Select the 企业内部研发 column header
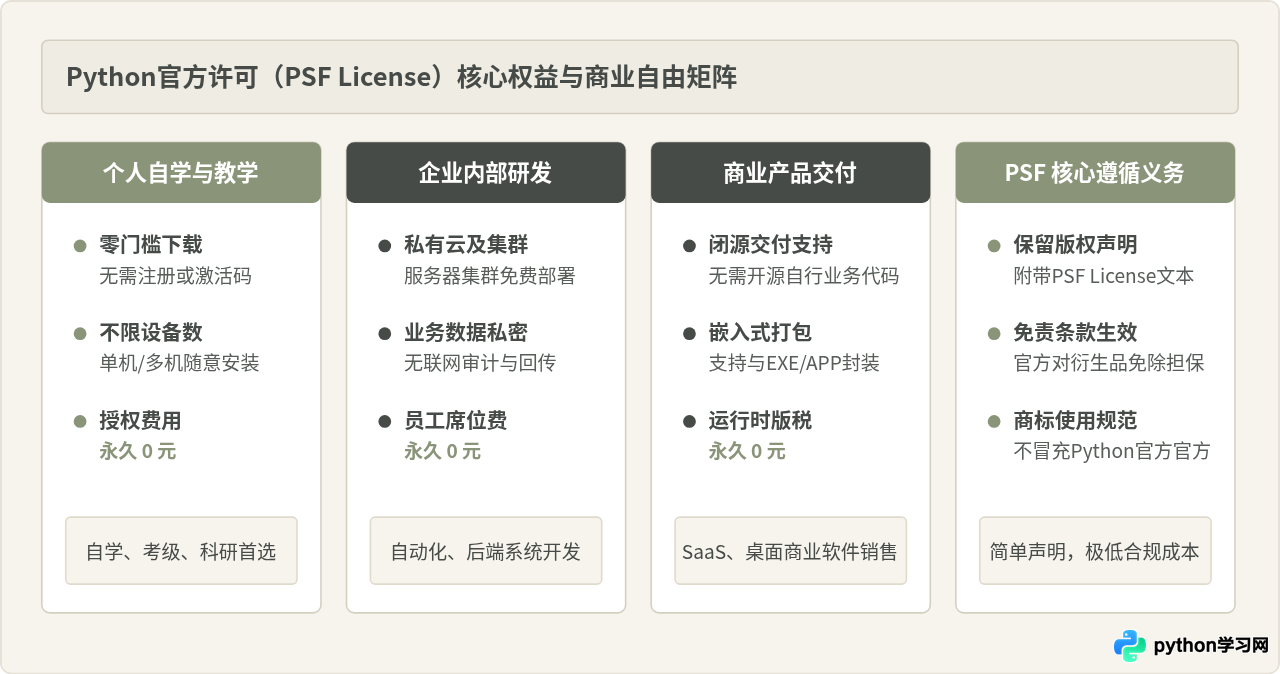Image resolution: width=1280 pixels, height=674 pixels. [x=486, y=172]
